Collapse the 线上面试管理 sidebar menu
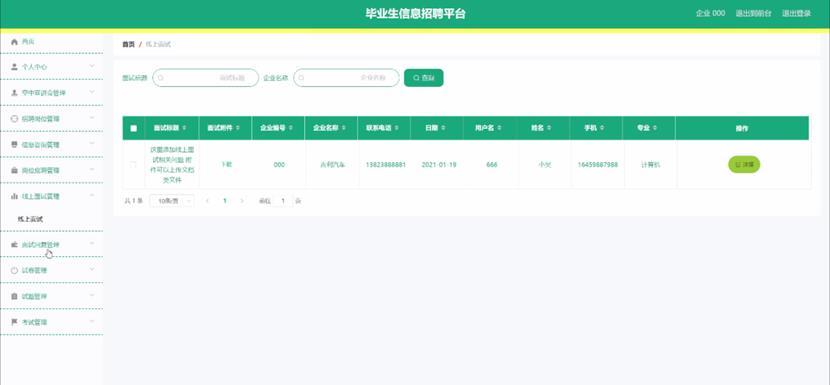Image resolution: width=830 pixels, height=385 pixels. pyautogui.click(x=51, y=196)
